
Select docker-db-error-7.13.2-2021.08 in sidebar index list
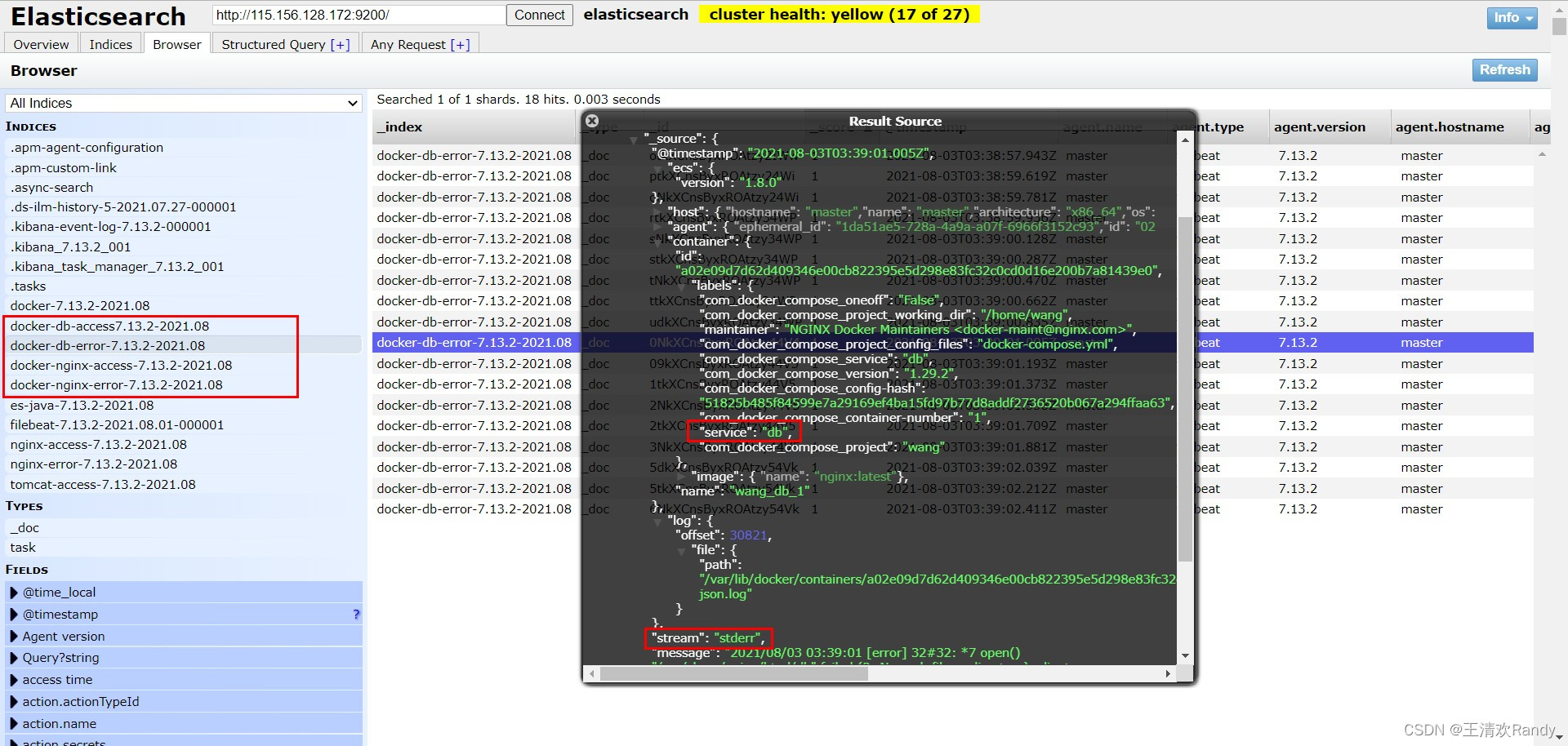click(184, 345)
